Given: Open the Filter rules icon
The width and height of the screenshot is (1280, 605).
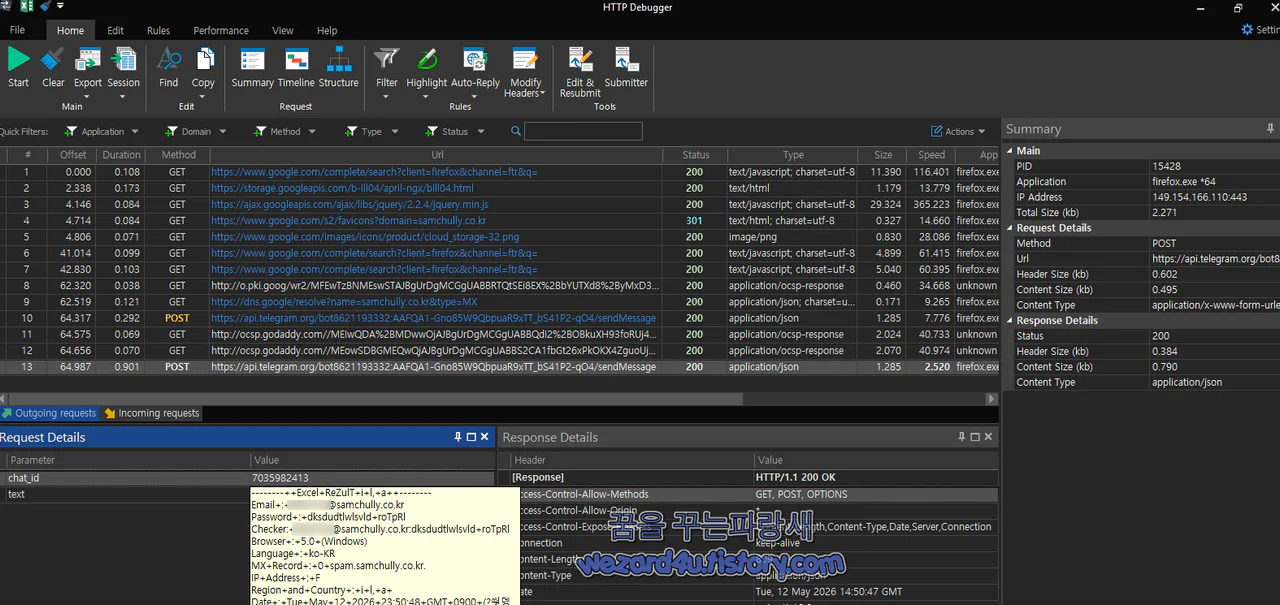Looking at the screenshot, I should (387, 60).
